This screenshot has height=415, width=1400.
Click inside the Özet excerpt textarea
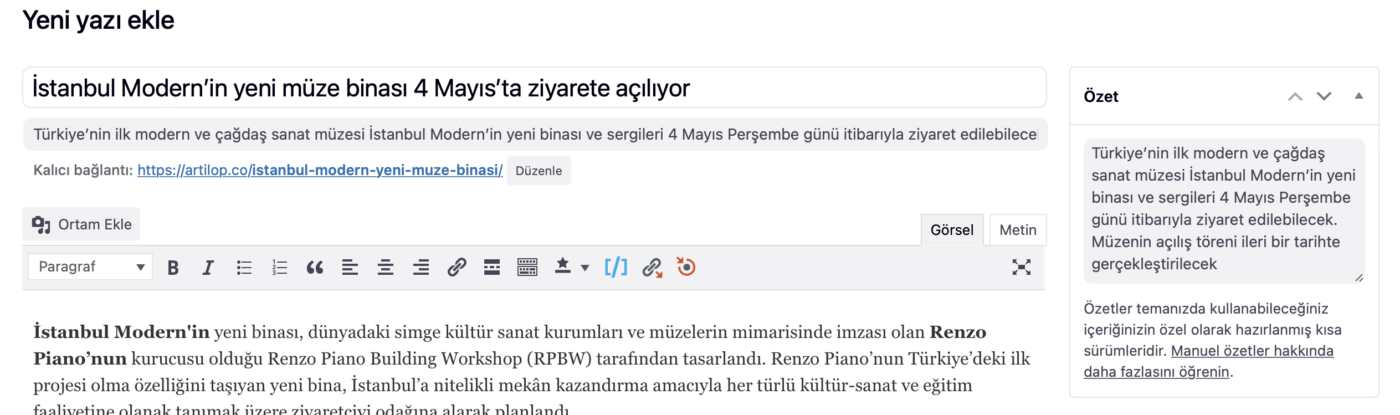pos(1224,210)
